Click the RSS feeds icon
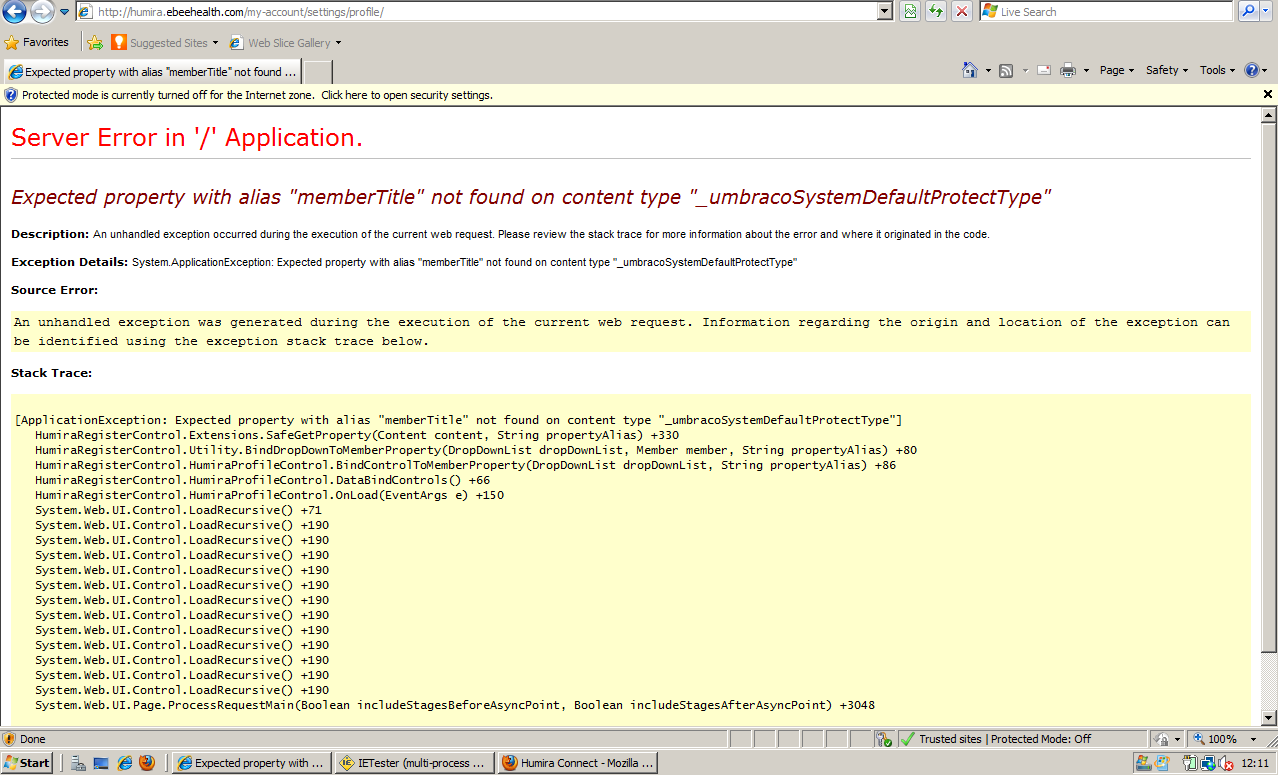Viewport: 1278px width, 775px height. coord(1006,70)
